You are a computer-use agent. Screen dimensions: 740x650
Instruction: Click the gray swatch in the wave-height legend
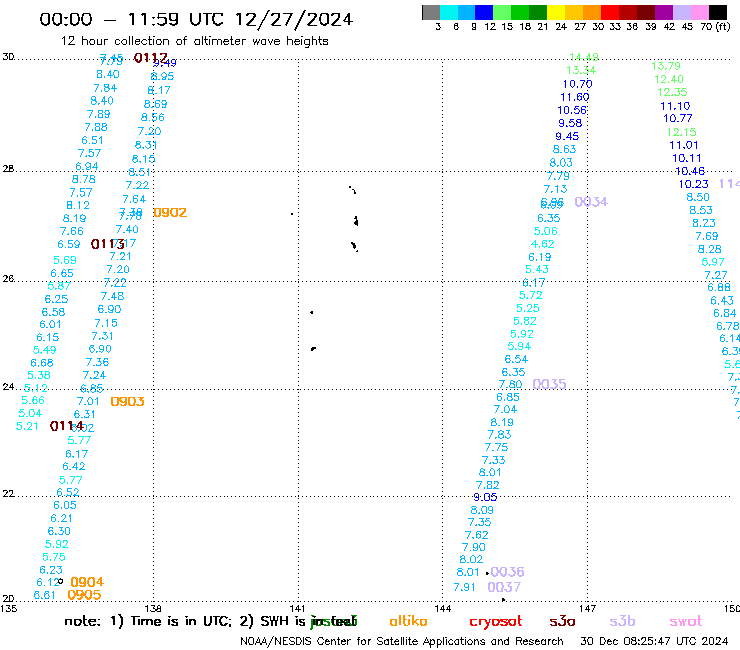coord(431,12)
